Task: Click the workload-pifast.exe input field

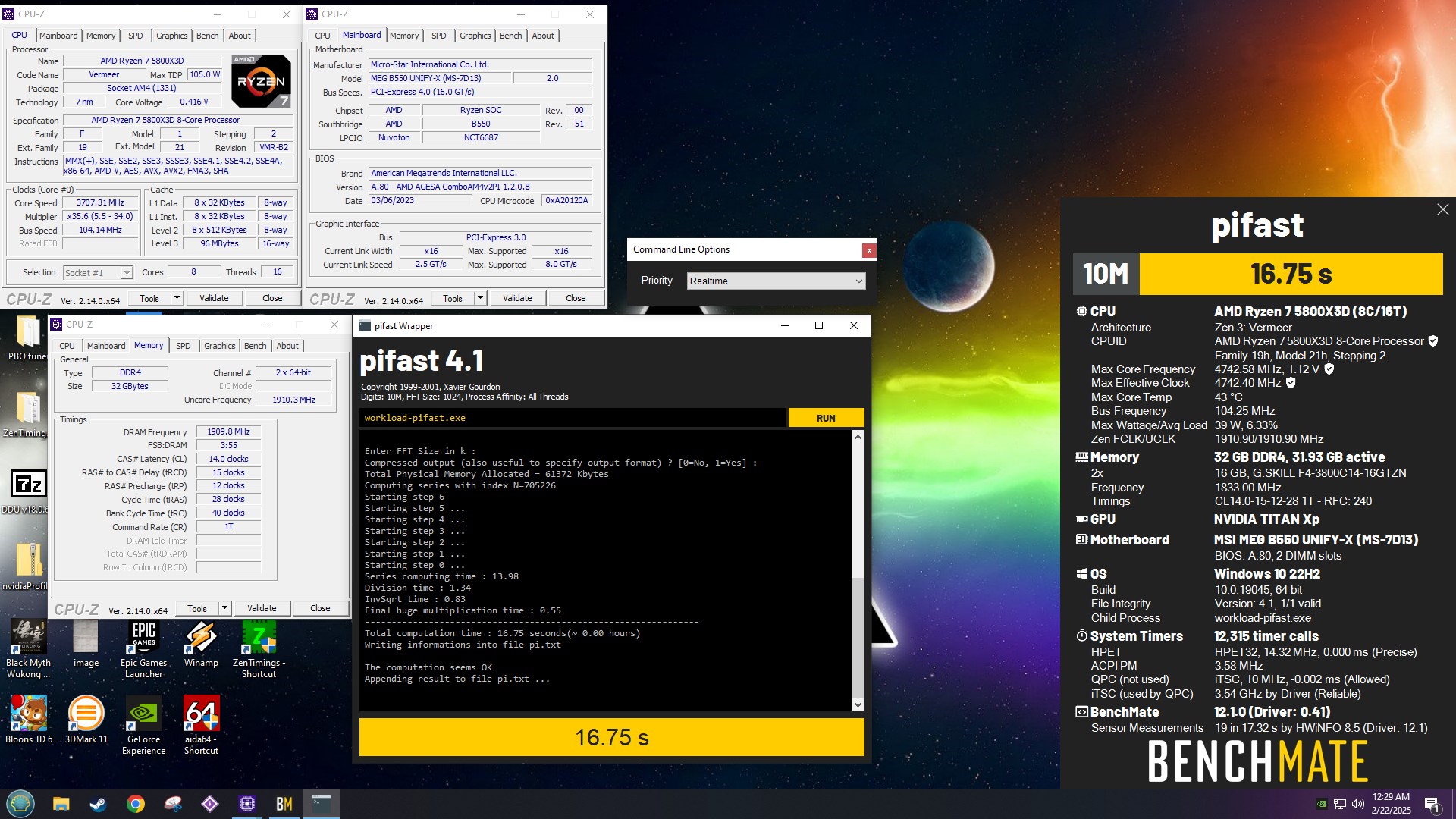Action: pos(573,418)
